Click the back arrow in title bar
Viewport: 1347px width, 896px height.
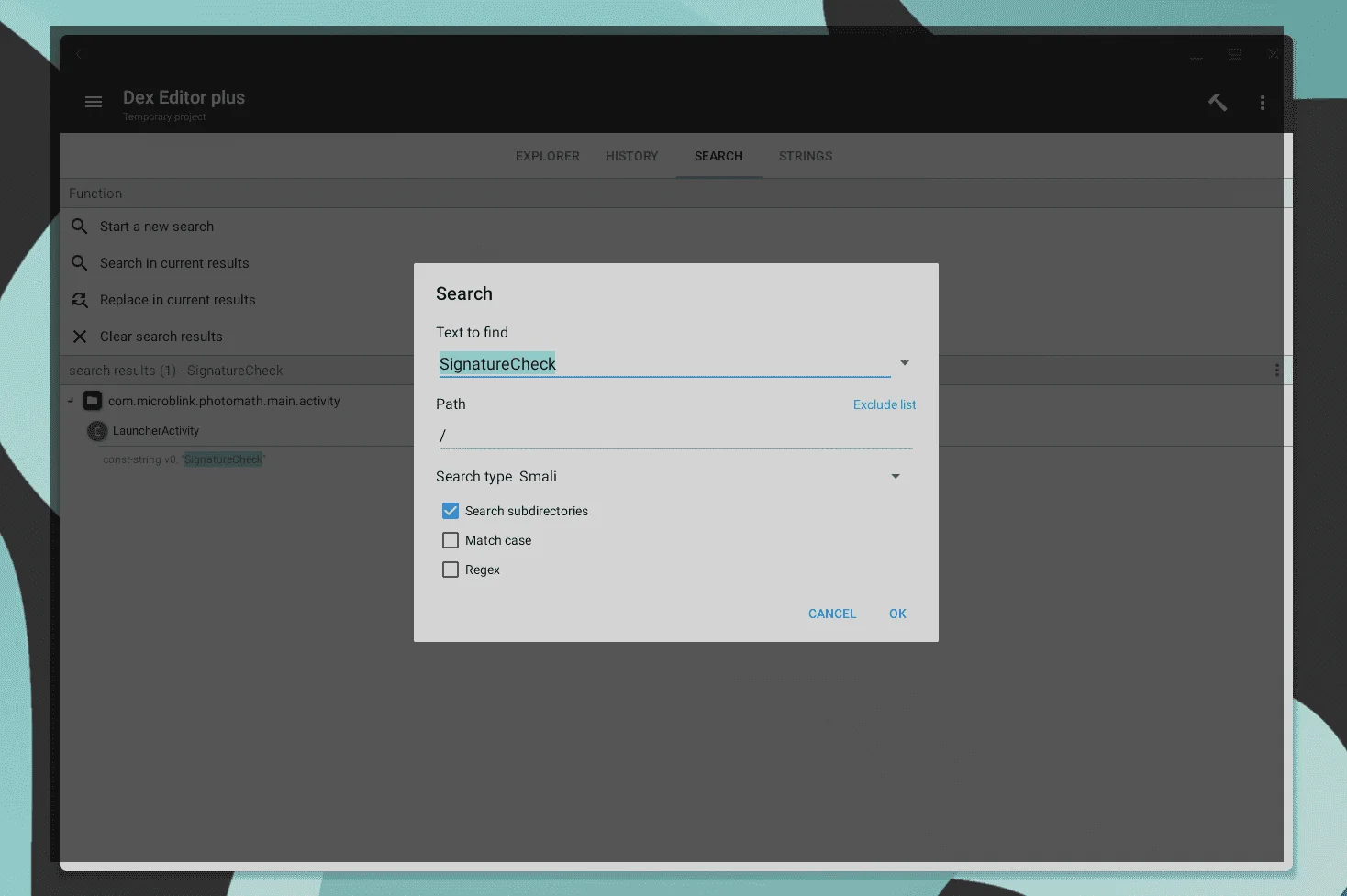(79, 54)
